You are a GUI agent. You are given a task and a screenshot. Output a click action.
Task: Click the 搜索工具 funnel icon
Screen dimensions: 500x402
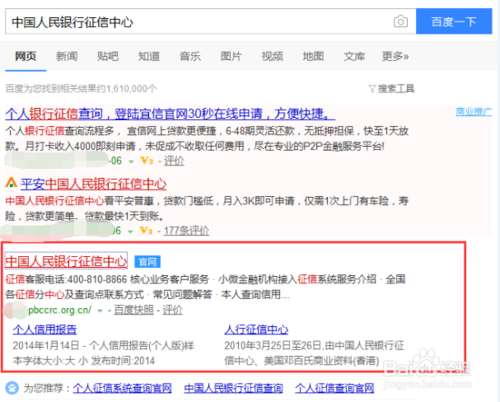tap(372, 88)
